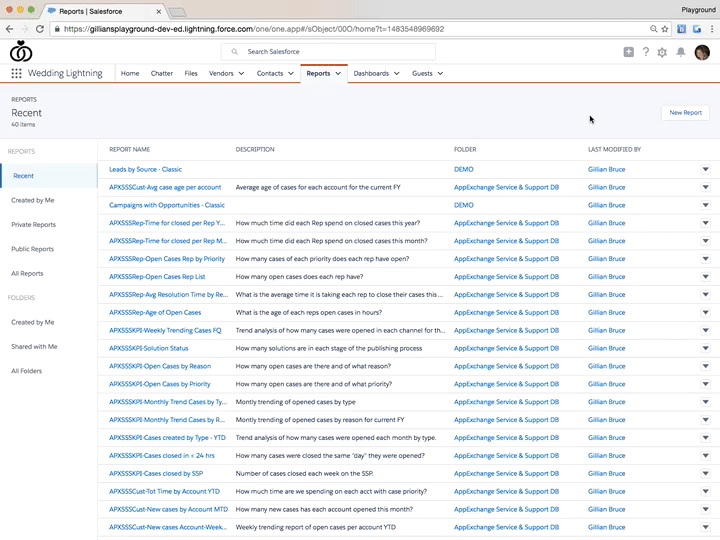Click the site lock icon in address bar
The image size is (720, 540).
pyautogui.click(x=57, y=29)
